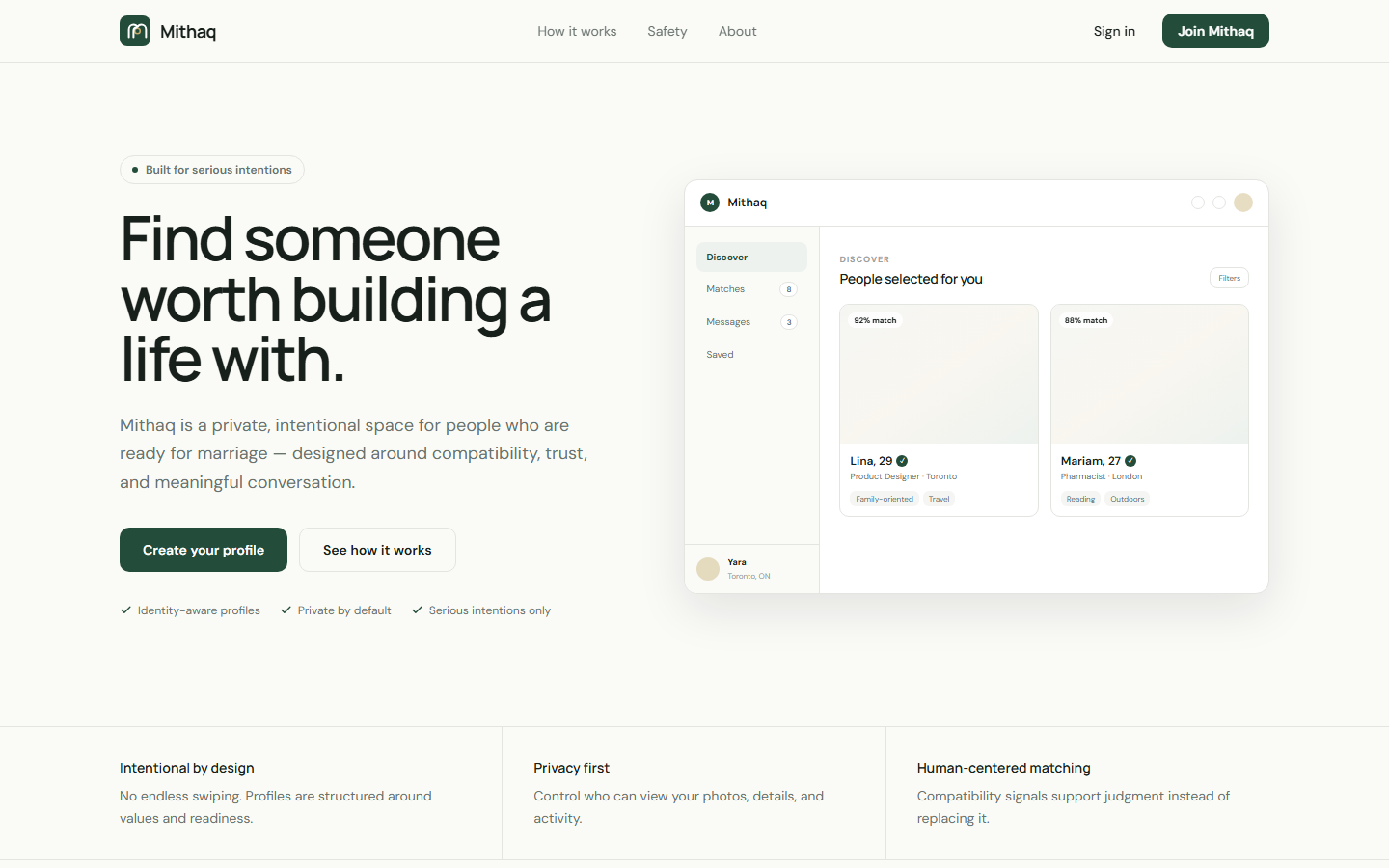Click the checkmark before Serious intentions only

[417, 610]
